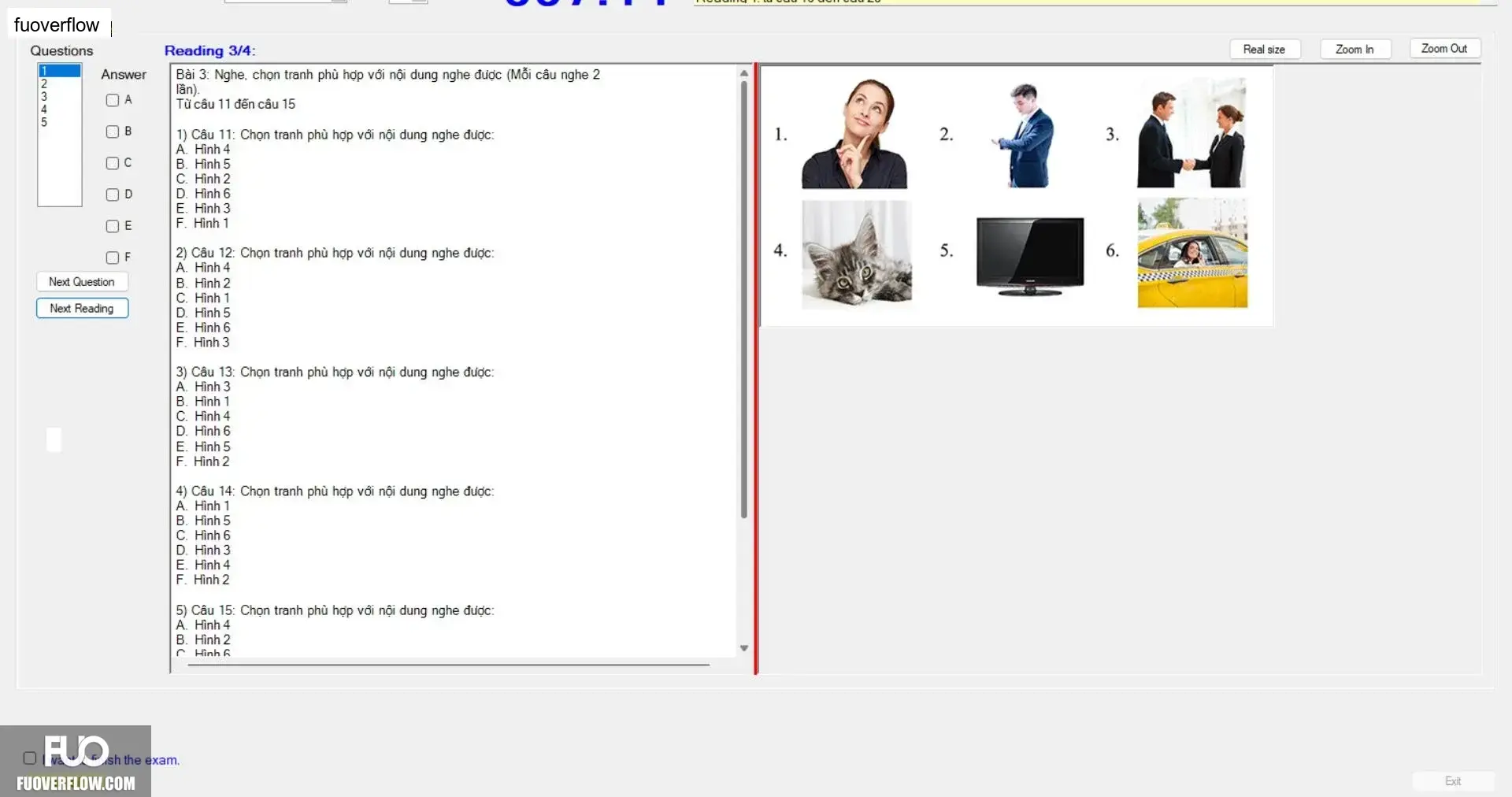This screenshot has width=1512, height=797.
Task: Click the thinking woman picture 1
Action: click(854, 134)
